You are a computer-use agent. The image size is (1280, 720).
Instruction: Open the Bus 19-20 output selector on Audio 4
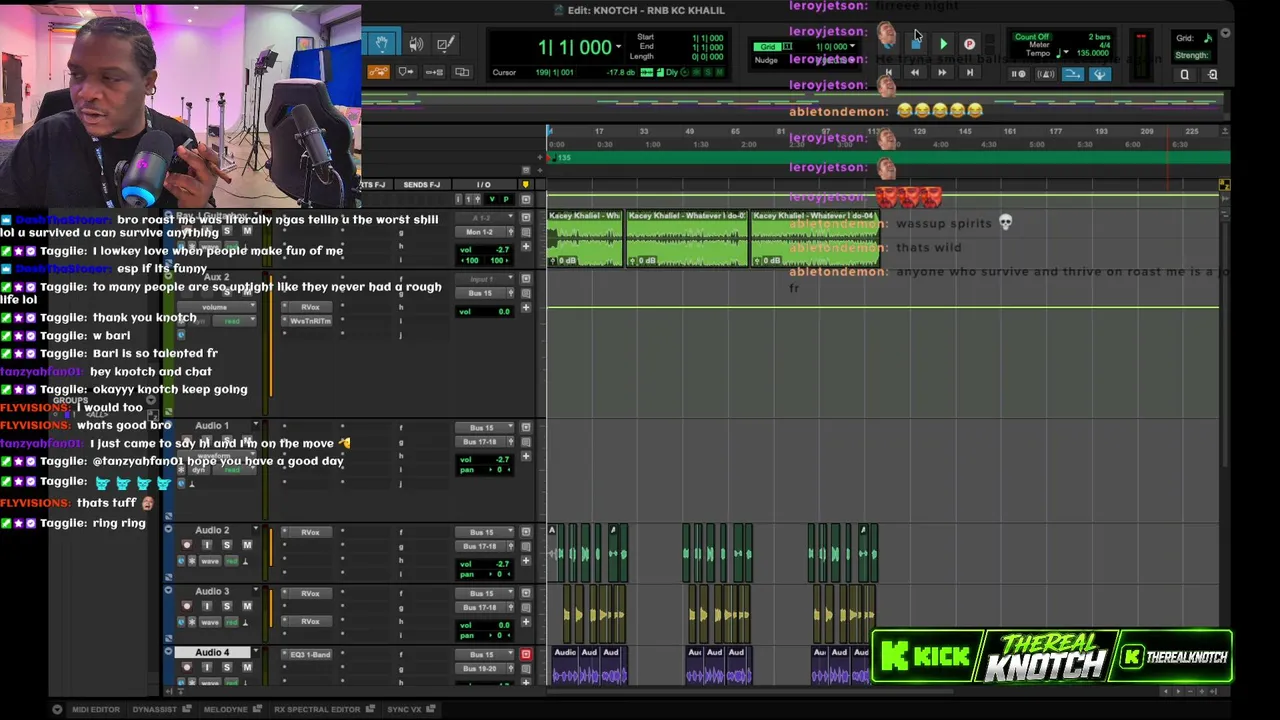click(487, 668)
